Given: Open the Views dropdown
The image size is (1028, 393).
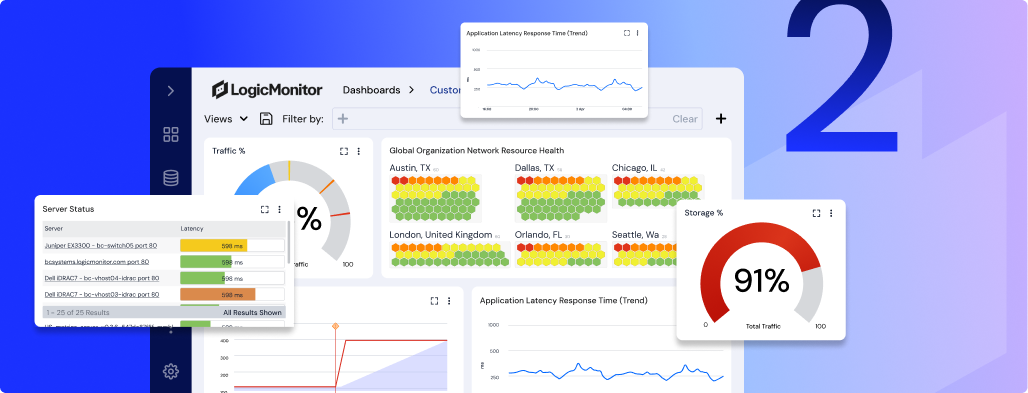Looking at the screenshot, I should coord(226,119).
